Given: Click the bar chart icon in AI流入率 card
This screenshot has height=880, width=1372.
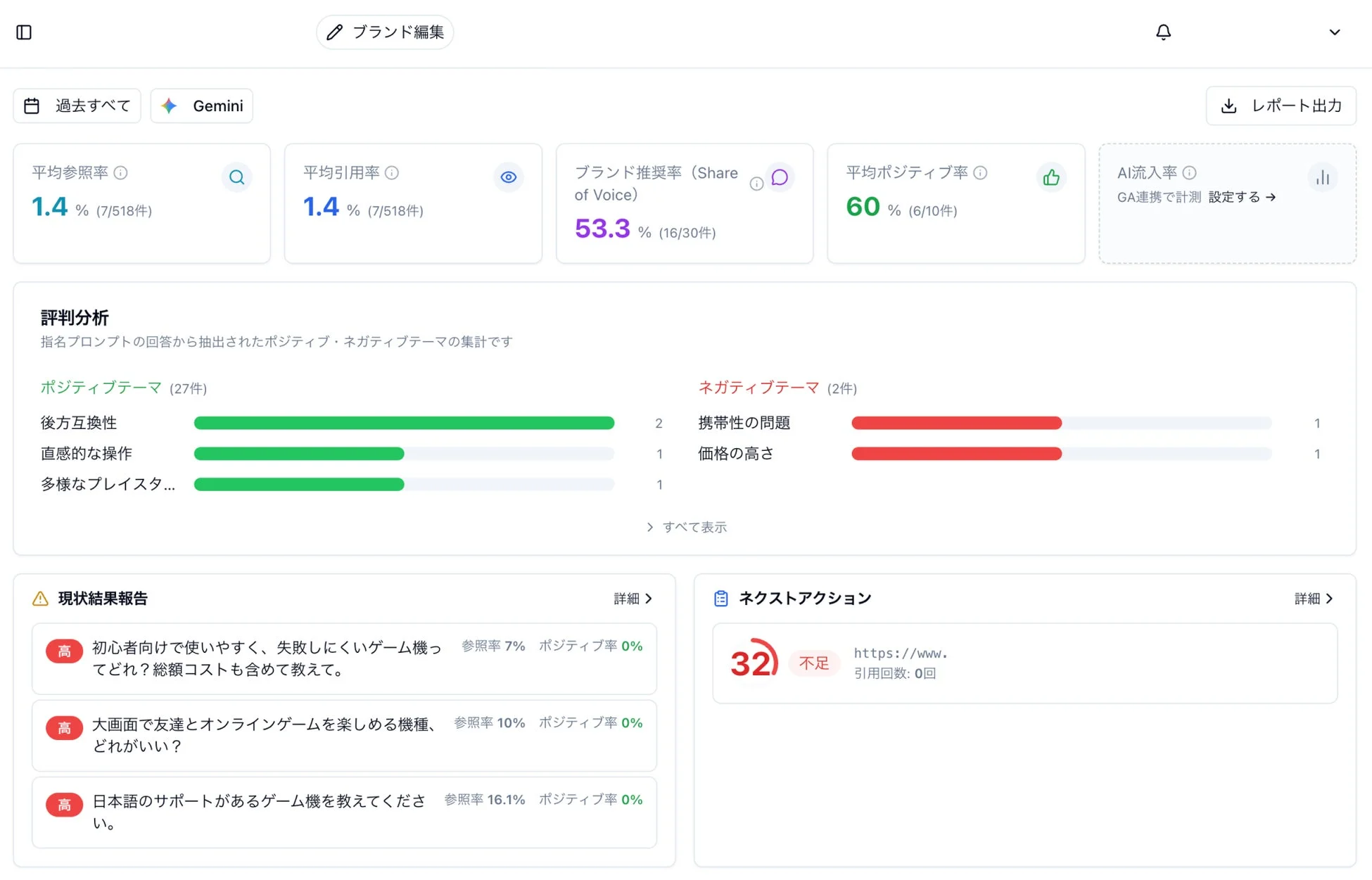Looking at the screenshot, I should tap(1323, 177).
